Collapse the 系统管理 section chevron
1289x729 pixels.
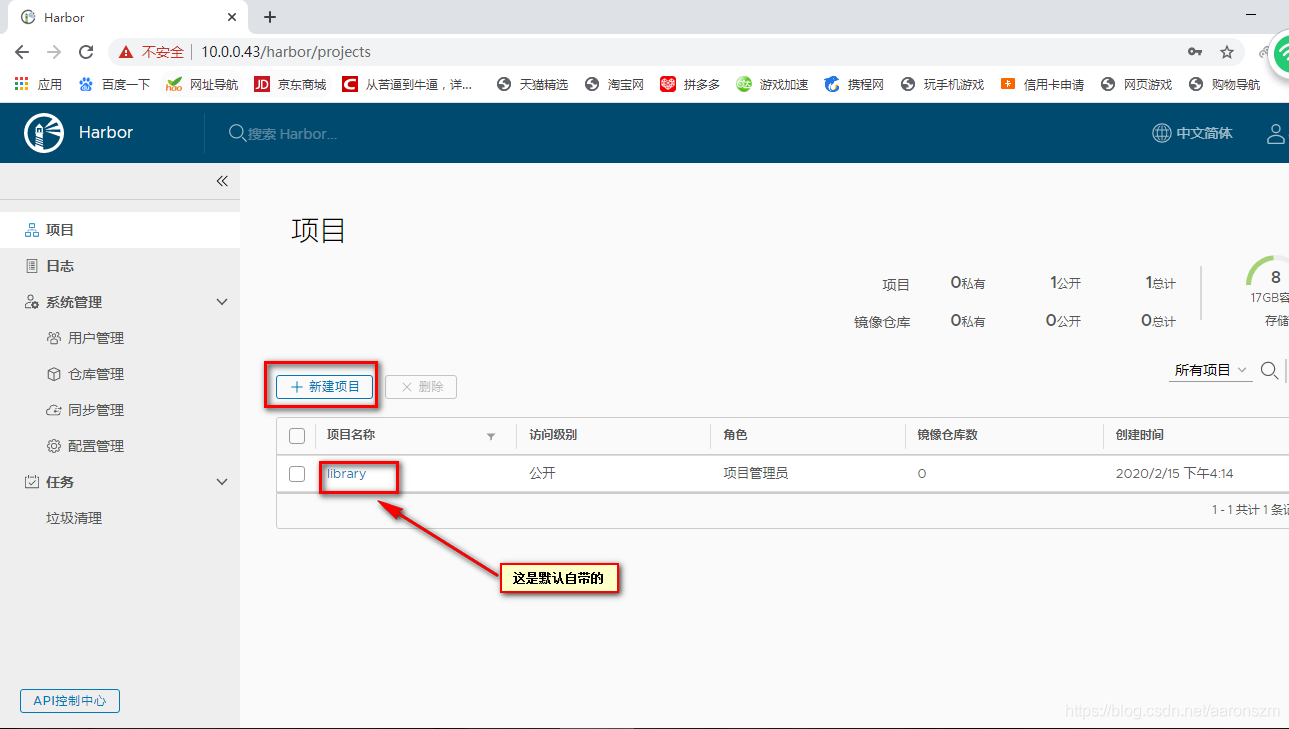[222, 302]
